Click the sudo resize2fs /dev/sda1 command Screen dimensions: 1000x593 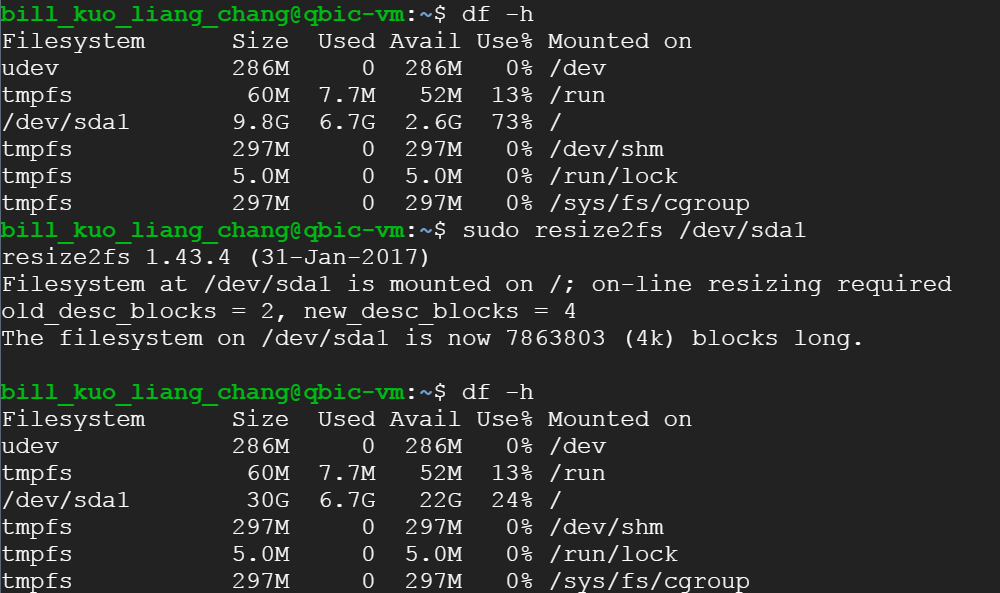tap(633, 230)
